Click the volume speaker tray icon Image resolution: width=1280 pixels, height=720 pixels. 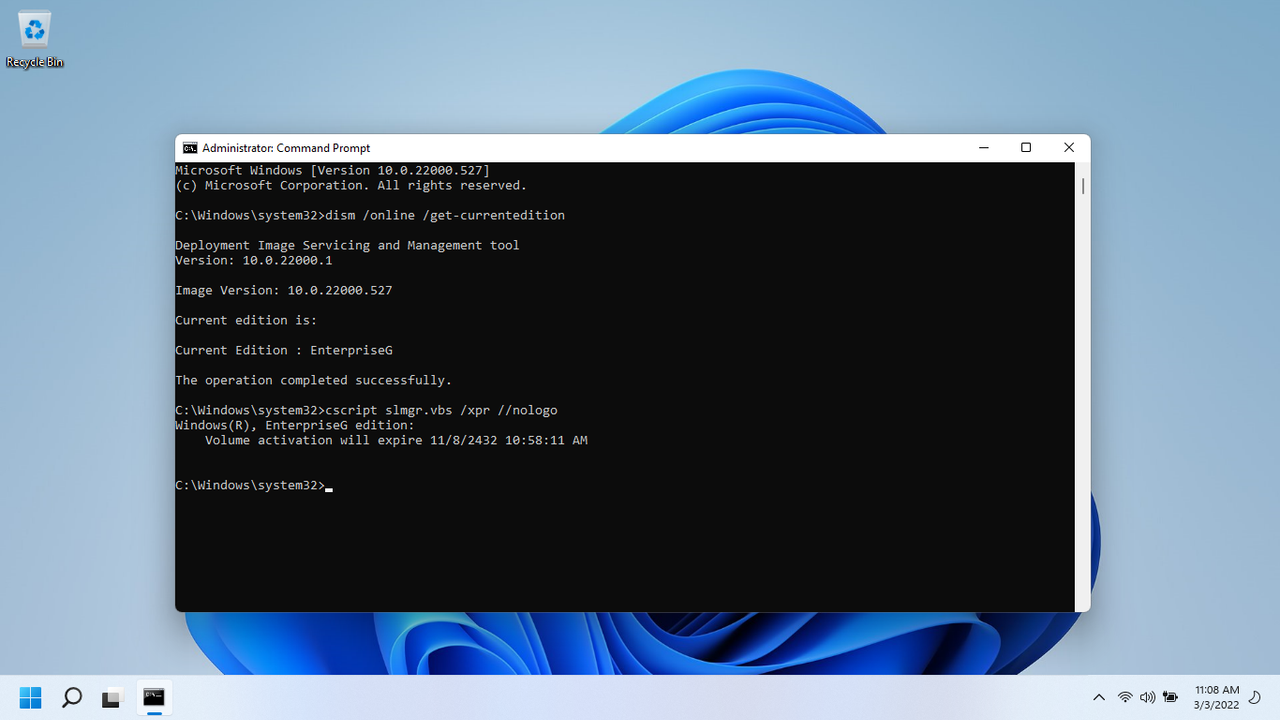click(x=1147, y=697)
